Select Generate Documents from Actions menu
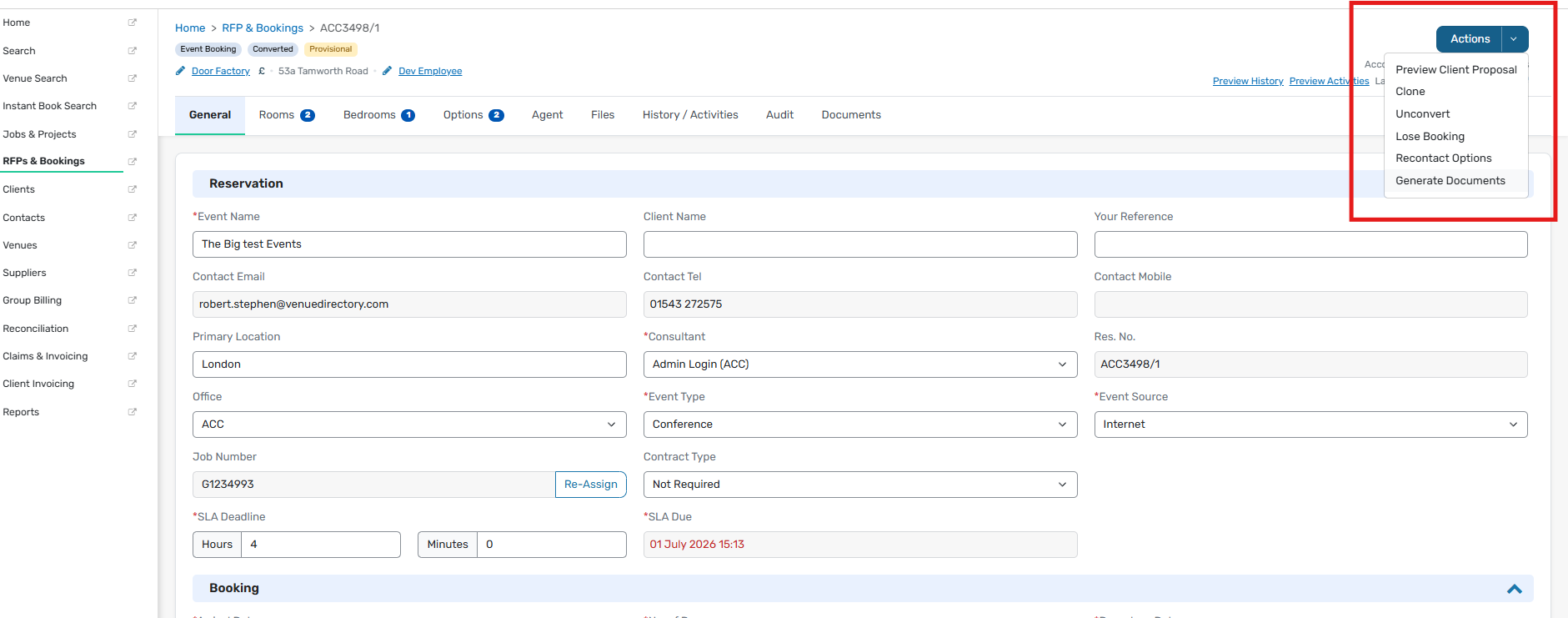Image resolution: width=1568 pixels, height=618 pixels. tap(1450, 181)
